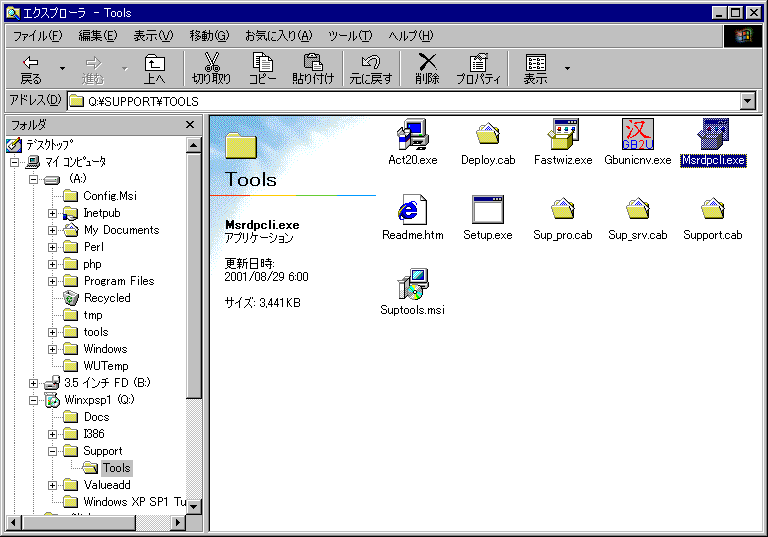Expand the Windows folder node
The image size is (768, 537).
52,349
